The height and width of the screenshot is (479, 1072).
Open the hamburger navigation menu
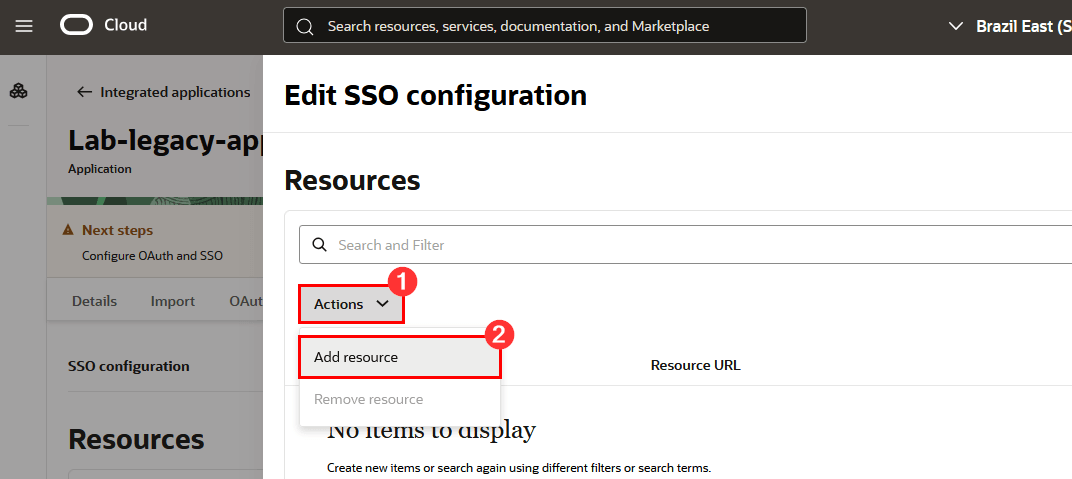tap(24, 25)
